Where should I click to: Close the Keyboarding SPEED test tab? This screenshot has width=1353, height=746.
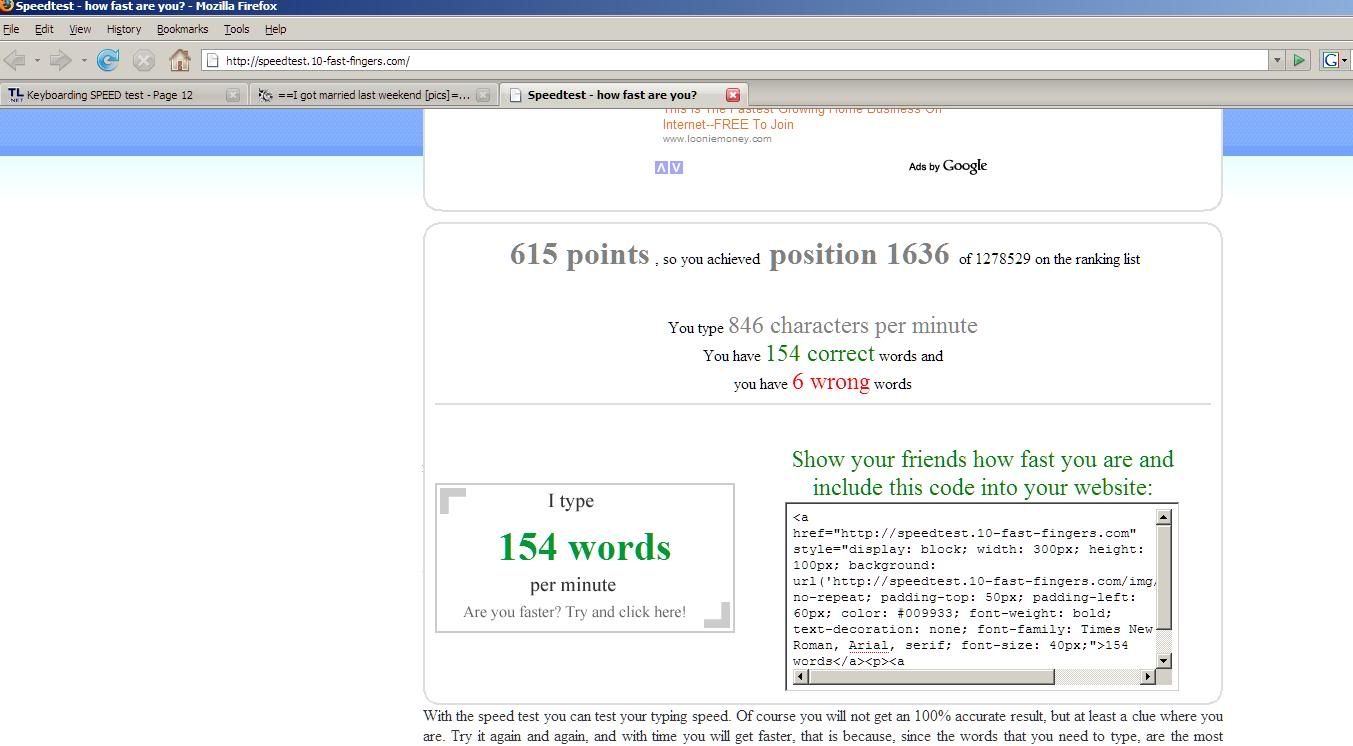pyautogui.click(x=233, y=95)
